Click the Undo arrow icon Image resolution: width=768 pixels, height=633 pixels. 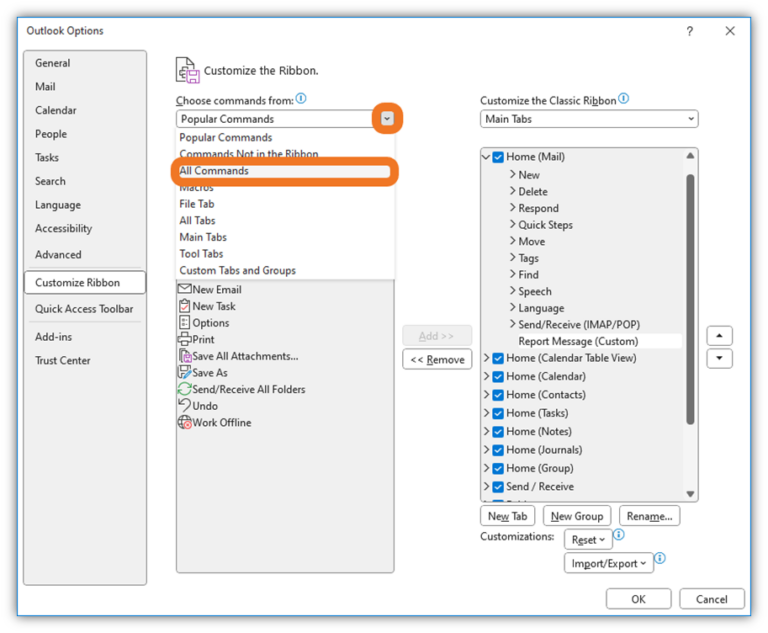184,405
